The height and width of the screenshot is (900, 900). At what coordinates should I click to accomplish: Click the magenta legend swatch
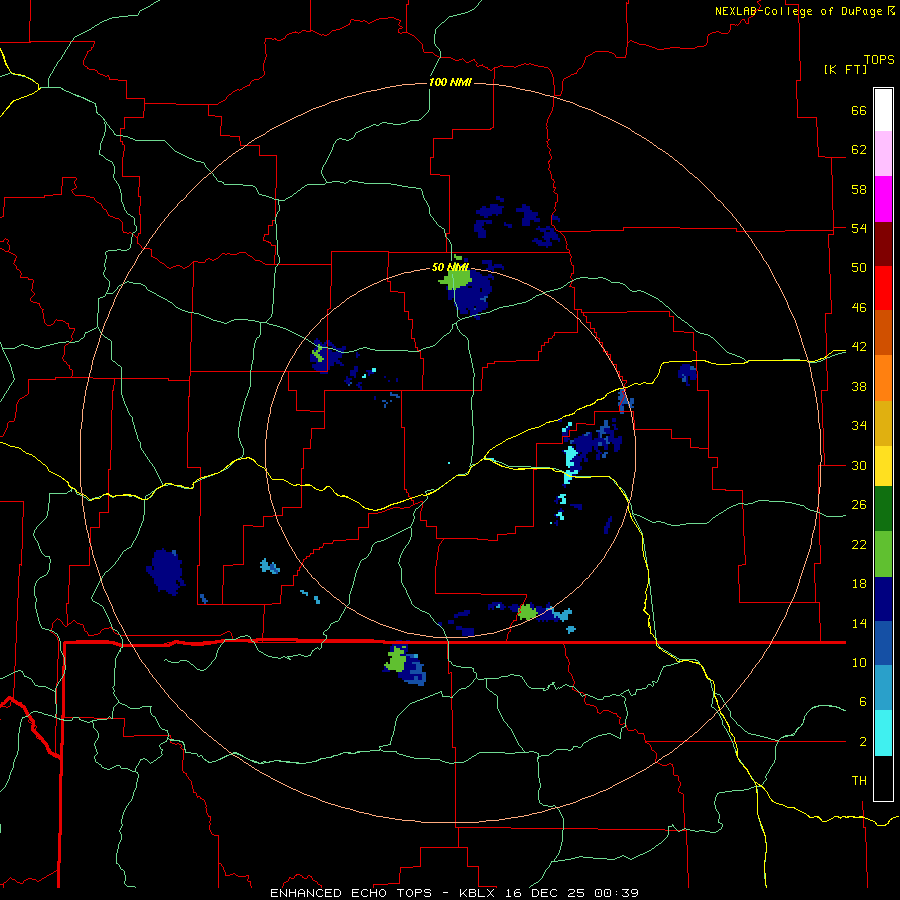(x=883, y=199)
